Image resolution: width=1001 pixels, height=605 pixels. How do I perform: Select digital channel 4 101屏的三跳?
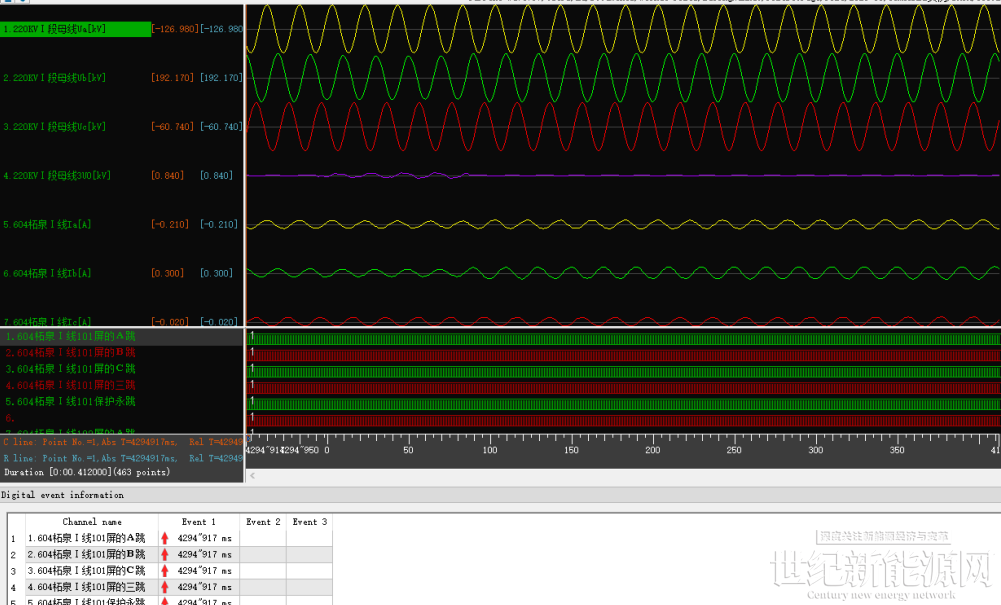(70, 385)
